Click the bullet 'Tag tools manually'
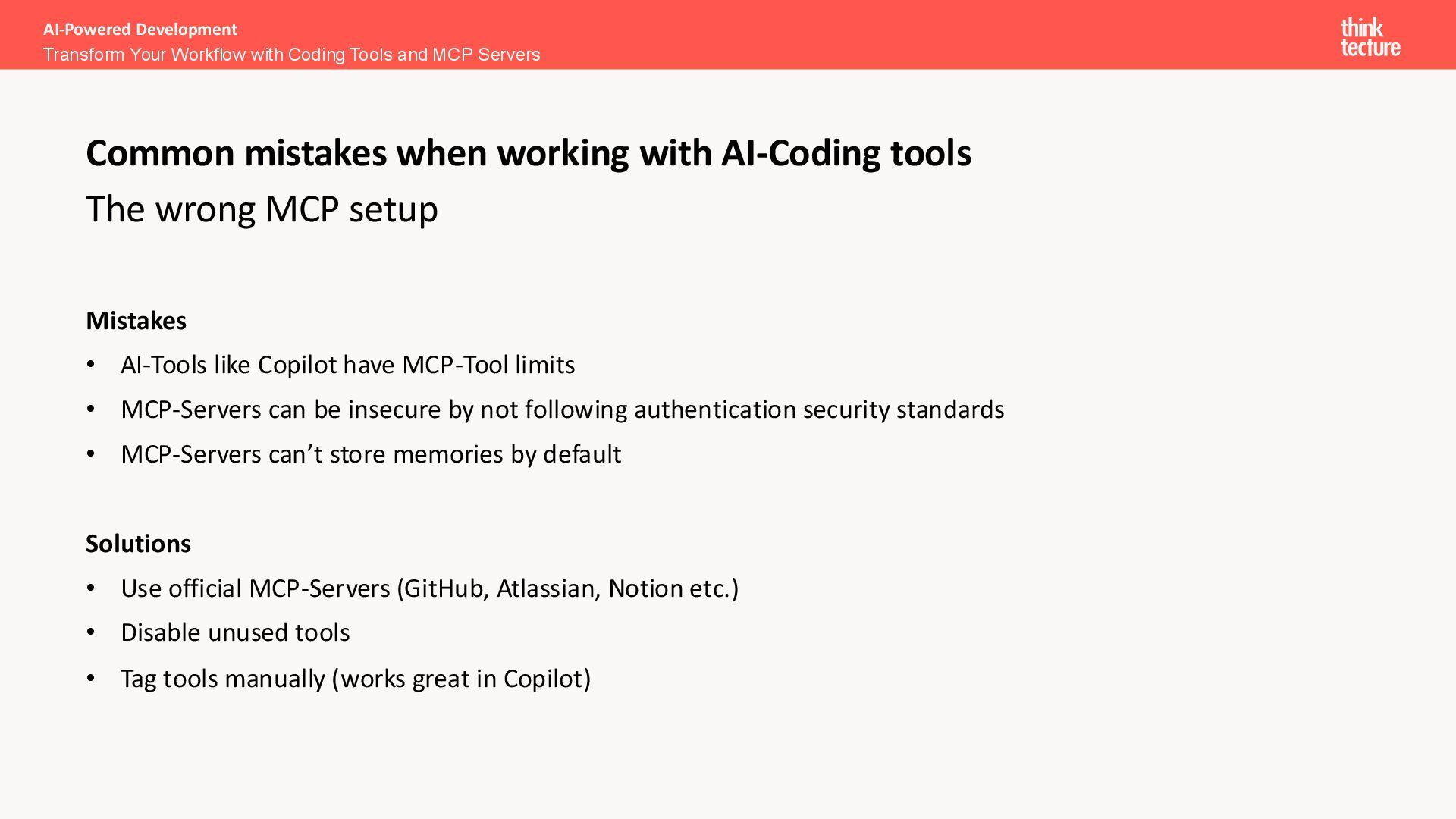 click(356, 679)
